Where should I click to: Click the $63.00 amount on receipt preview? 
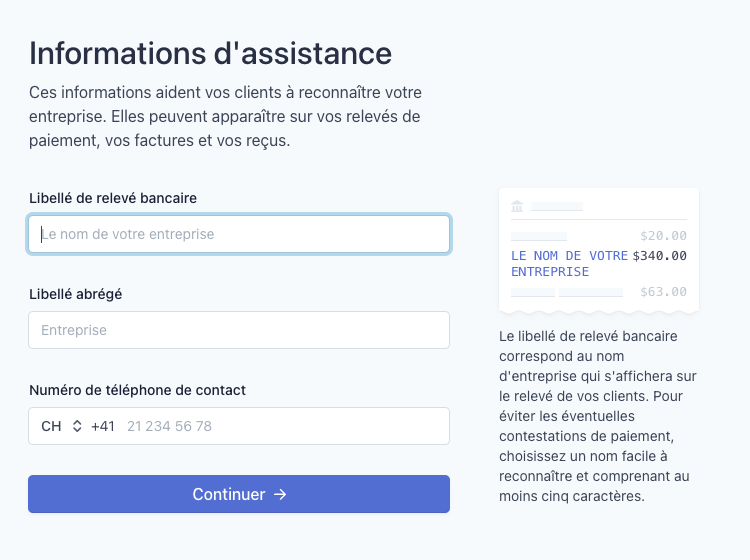pyautogui.click(x=663, y=292)
